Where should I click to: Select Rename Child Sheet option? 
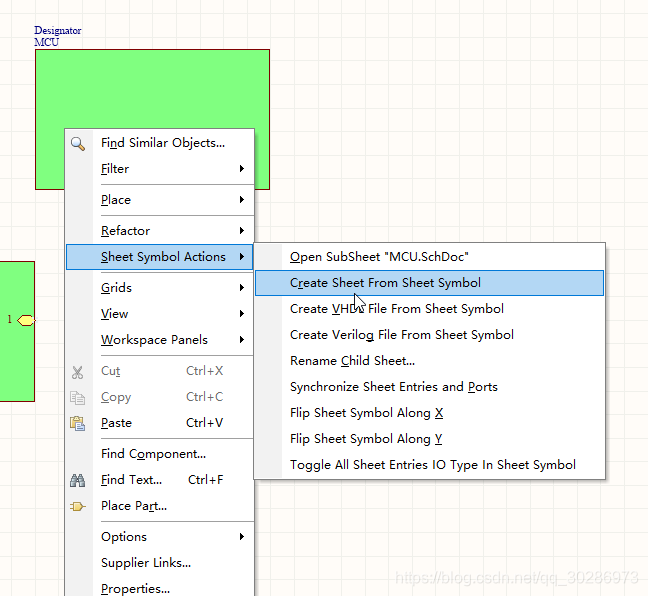[429, 361]
